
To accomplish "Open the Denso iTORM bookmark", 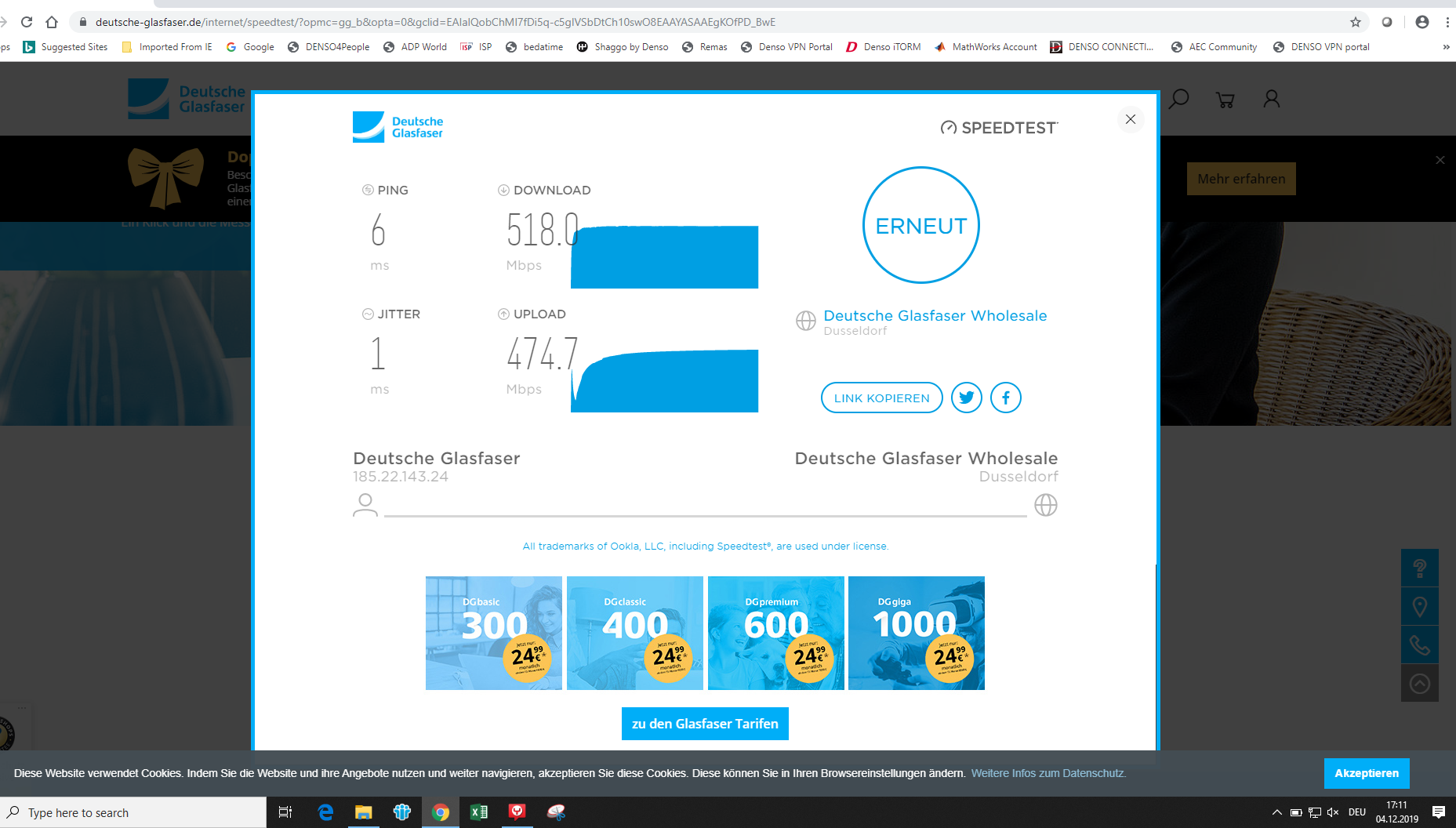I will [884, 47].
